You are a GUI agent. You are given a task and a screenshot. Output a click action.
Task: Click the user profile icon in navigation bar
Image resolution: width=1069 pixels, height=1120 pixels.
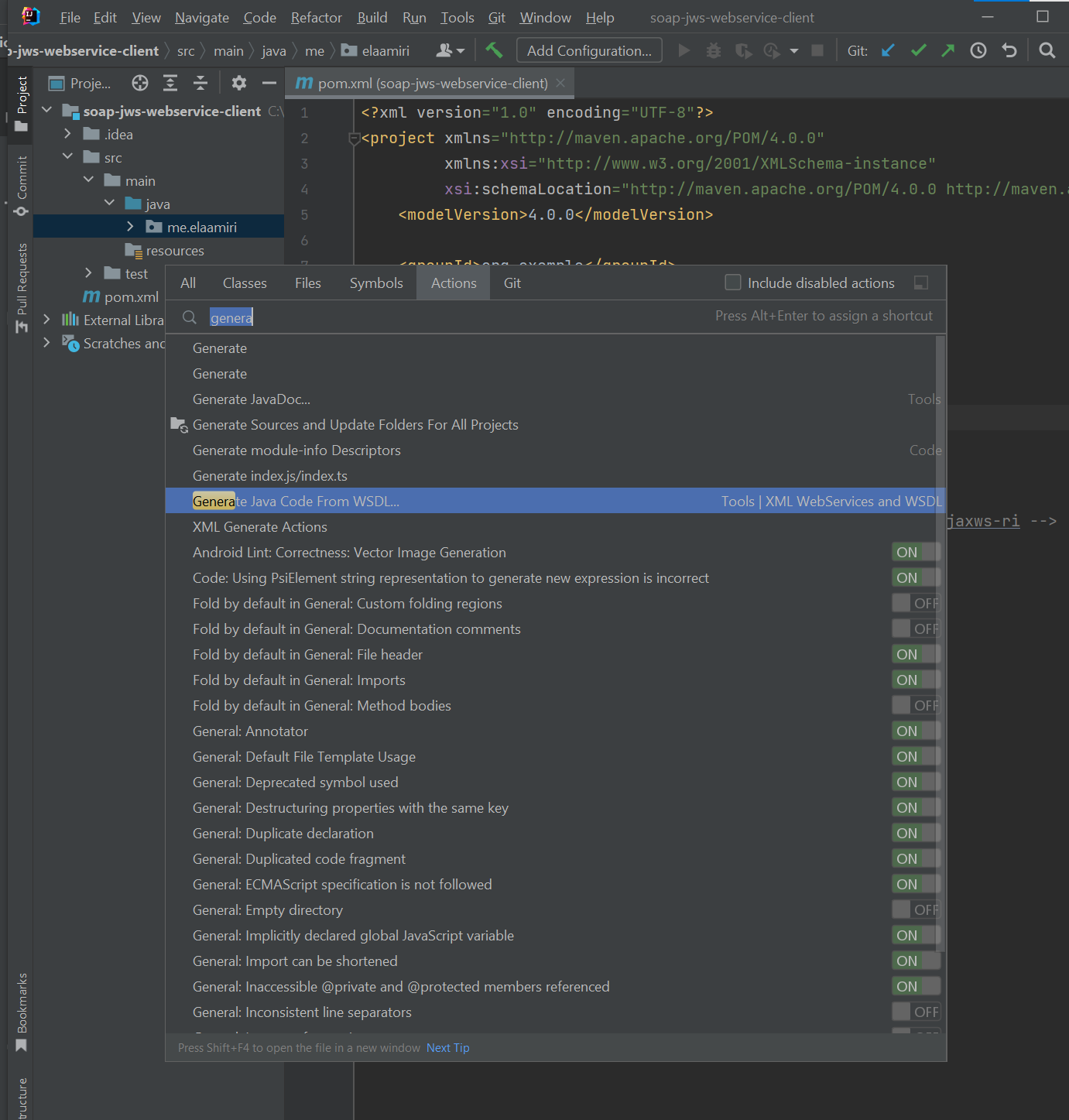(450, 50)
